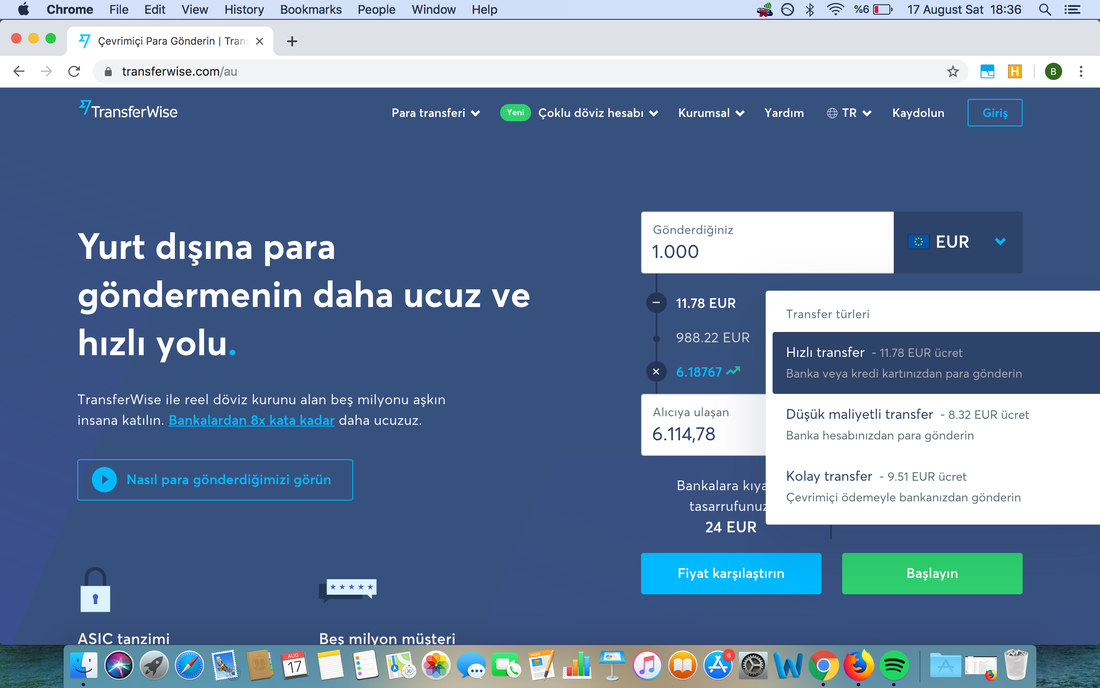Open FaceTime from the dock
The height and width of the screenshot is (688, 1100).
pyautogui.click(x=507, y=665)
